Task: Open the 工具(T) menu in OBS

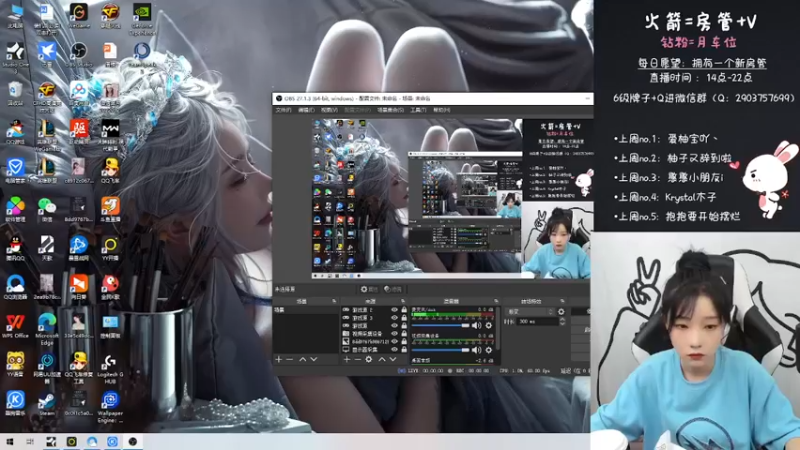Action: (x=418, y=110)
